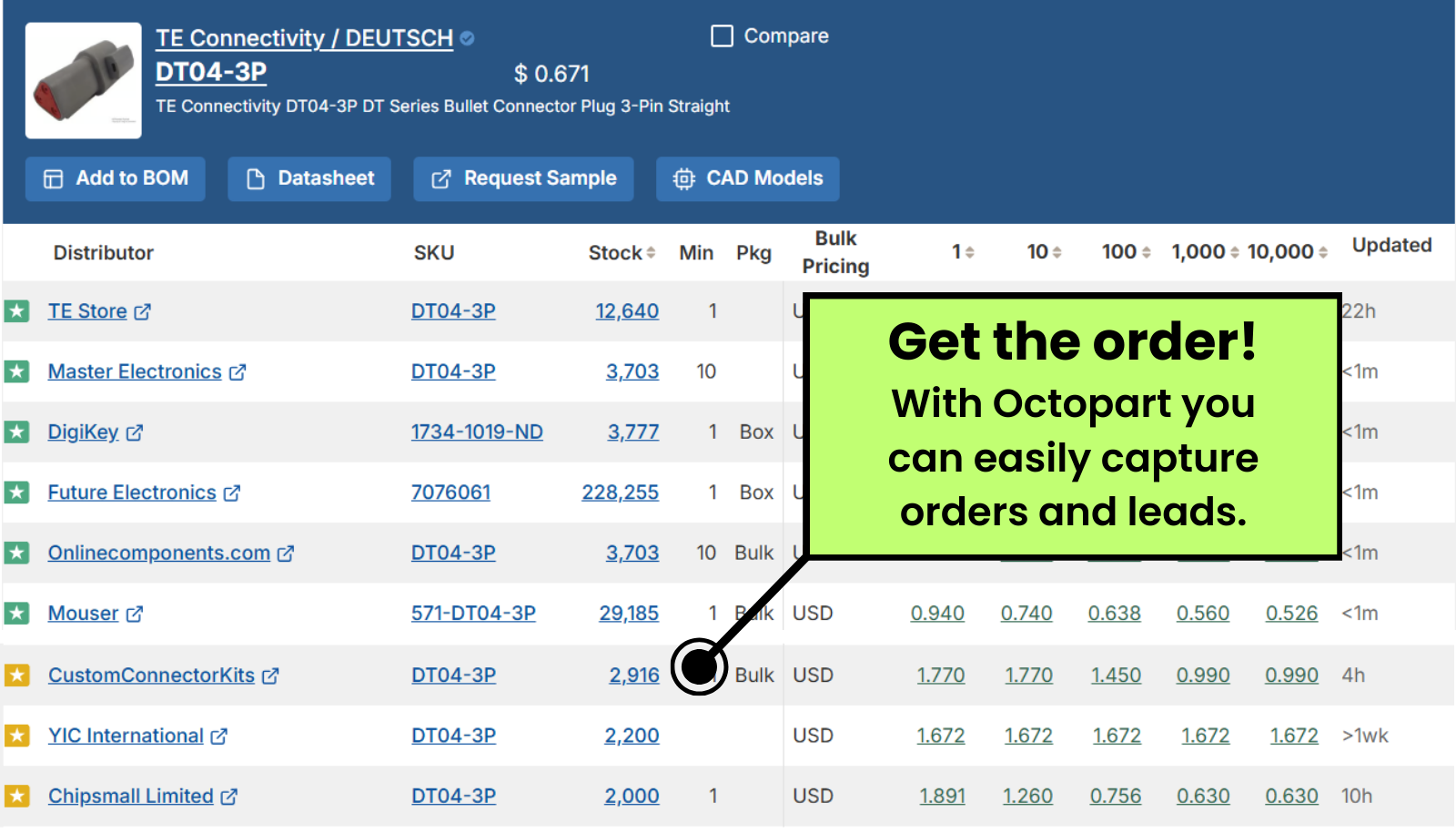Viewport: 1456px width, 833px height.
Task: Click DigiKey's external-link icon
Action: pyautogui.click(x=135, y=432)
